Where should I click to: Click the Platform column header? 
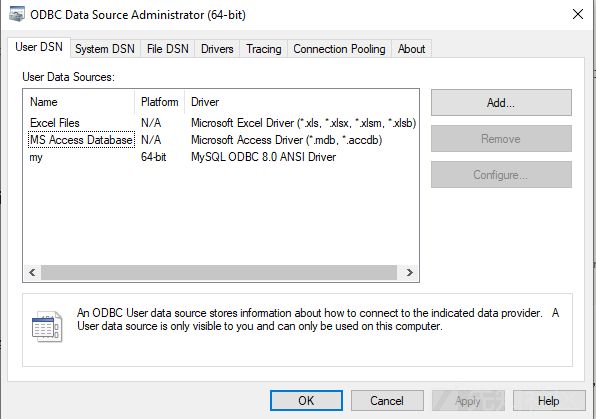[x=160, y=102]
